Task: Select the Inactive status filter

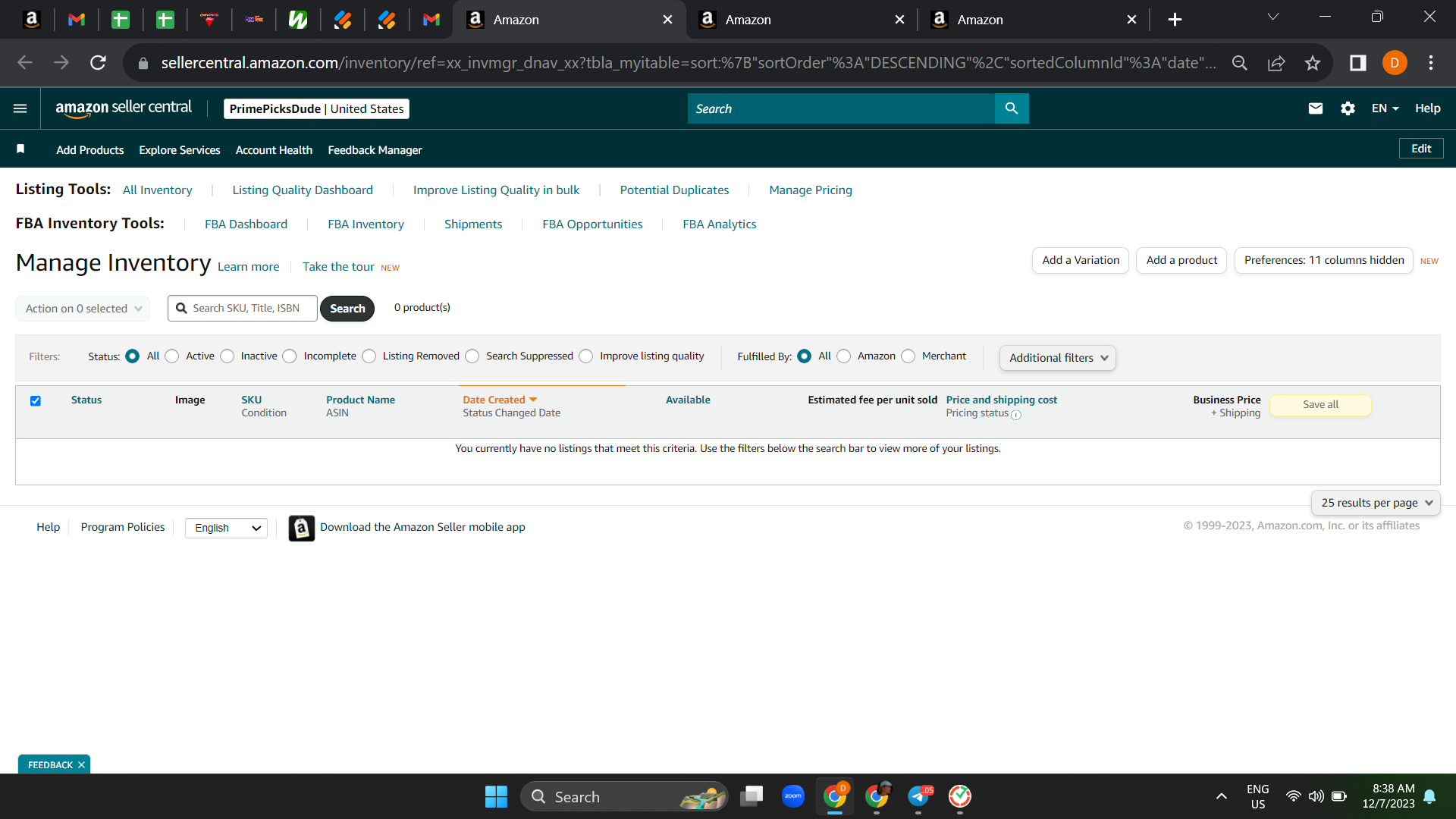Action: coord(227,356)
